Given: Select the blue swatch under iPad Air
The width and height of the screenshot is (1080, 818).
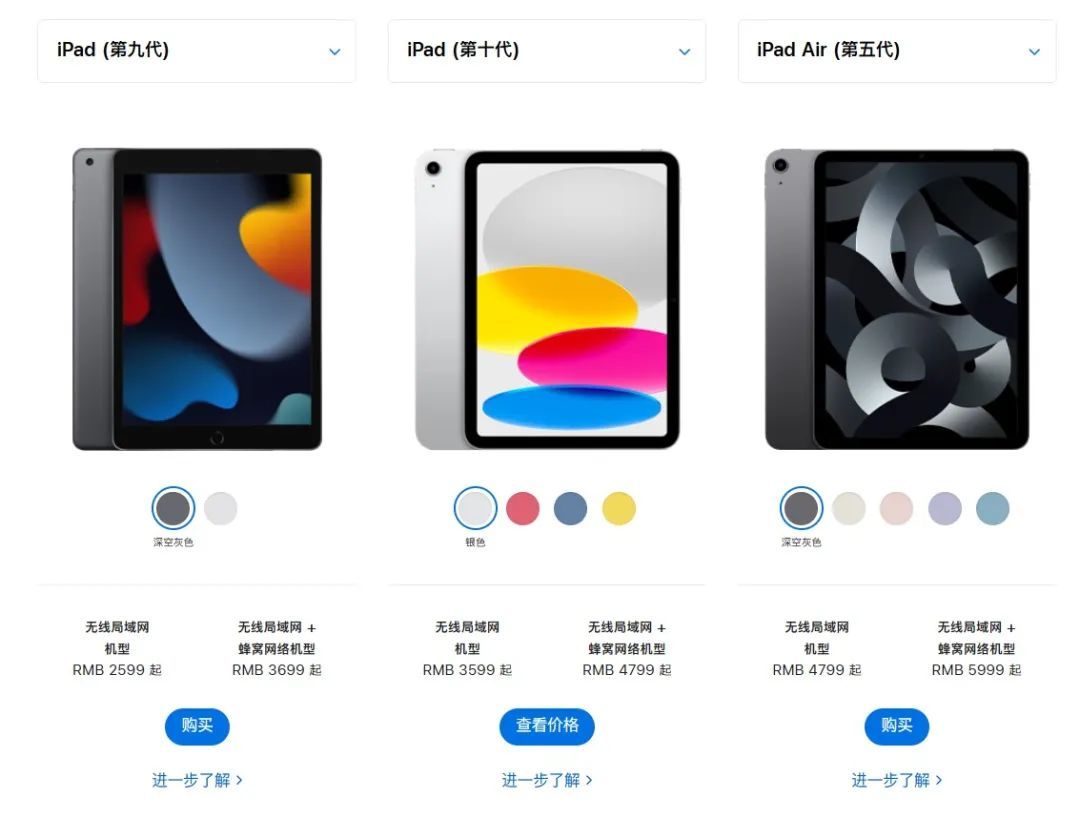Looking at the screenshot, I should [993, 508].
